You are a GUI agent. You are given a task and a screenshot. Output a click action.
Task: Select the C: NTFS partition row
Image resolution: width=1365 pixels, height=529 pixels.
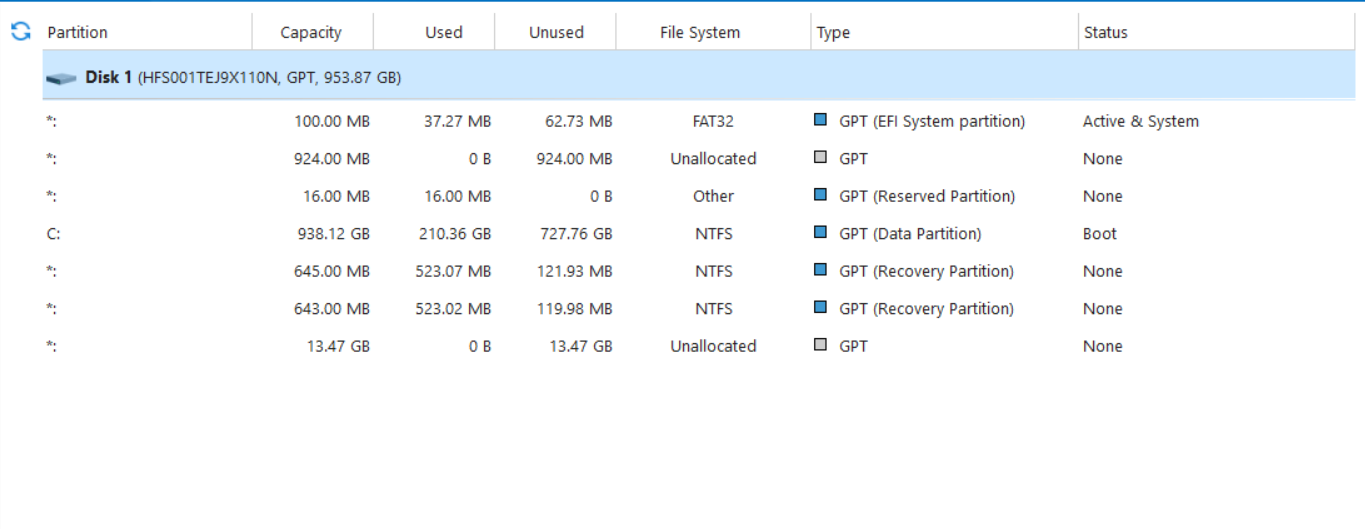[600, 234]
